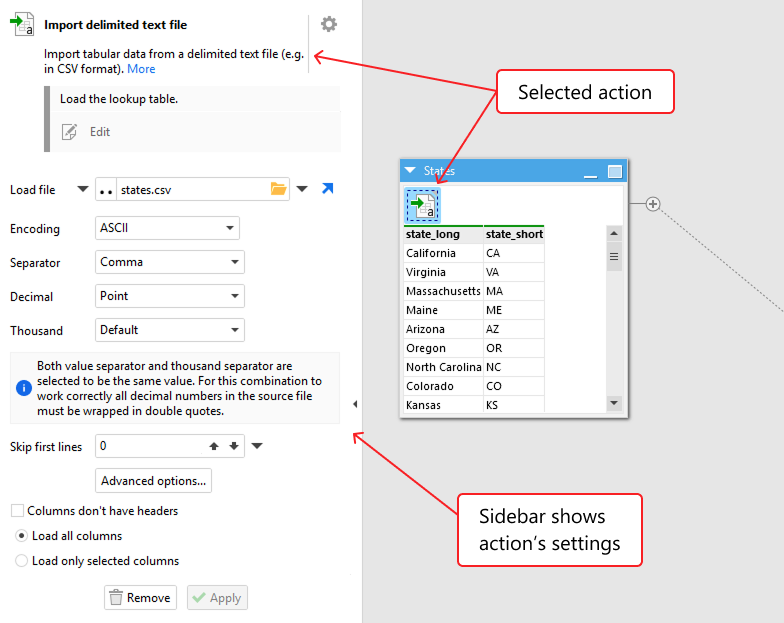Viewport: 784px width, 623px height.
Task: Click the Virginia cell
Action: click(x=444, y=272)
